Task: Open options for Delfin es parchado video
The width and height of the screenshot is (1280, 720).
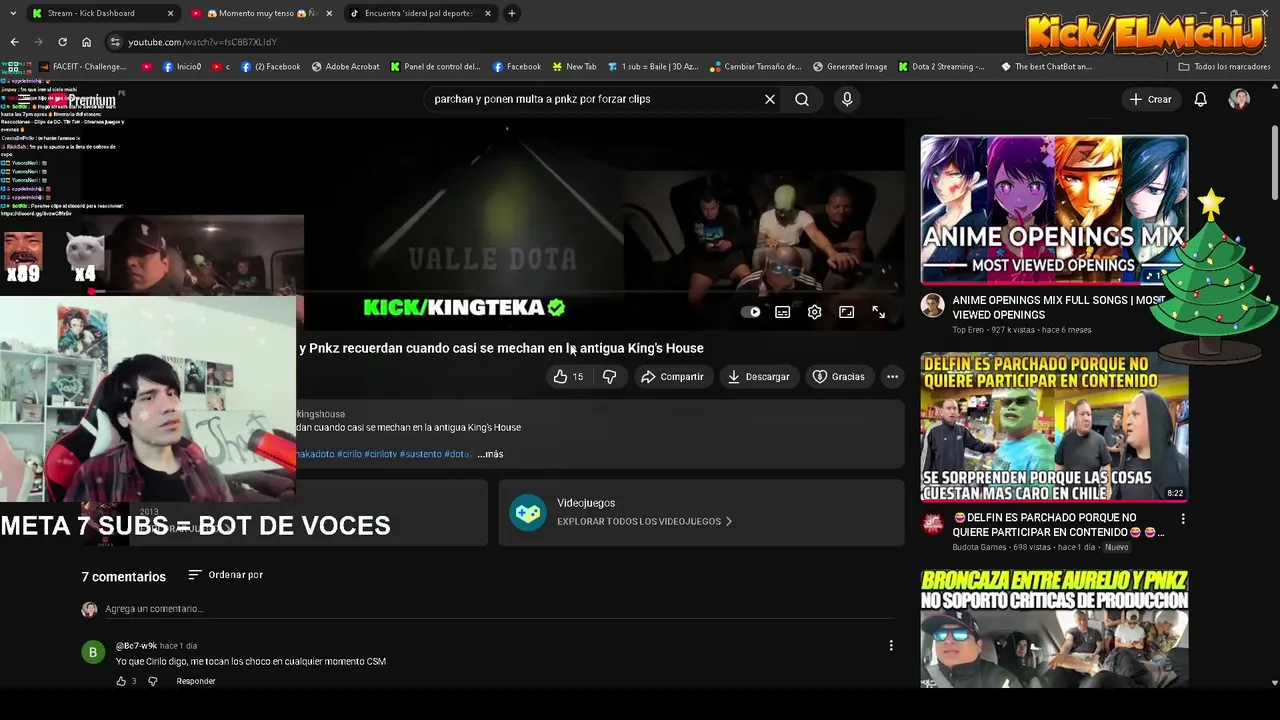Action: [1183, 519]
